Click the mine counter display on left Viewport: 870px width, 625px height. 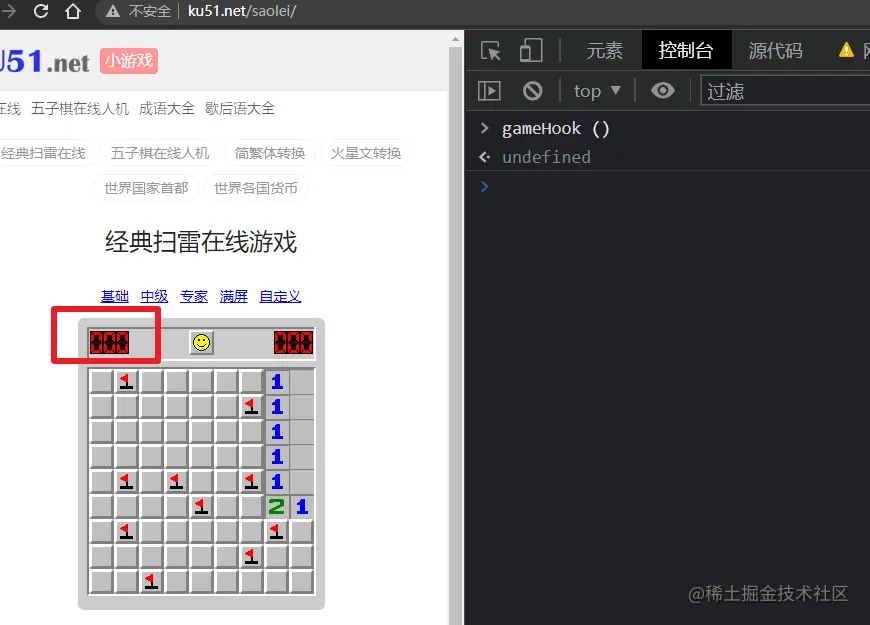tap(109, 342)
